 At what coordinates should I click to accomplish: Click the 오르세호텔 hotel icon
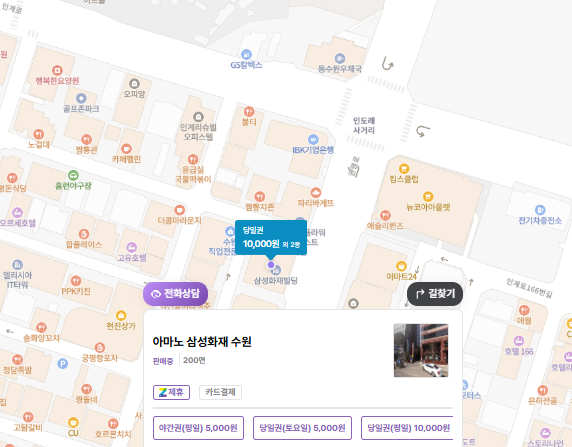click(17, 212)
